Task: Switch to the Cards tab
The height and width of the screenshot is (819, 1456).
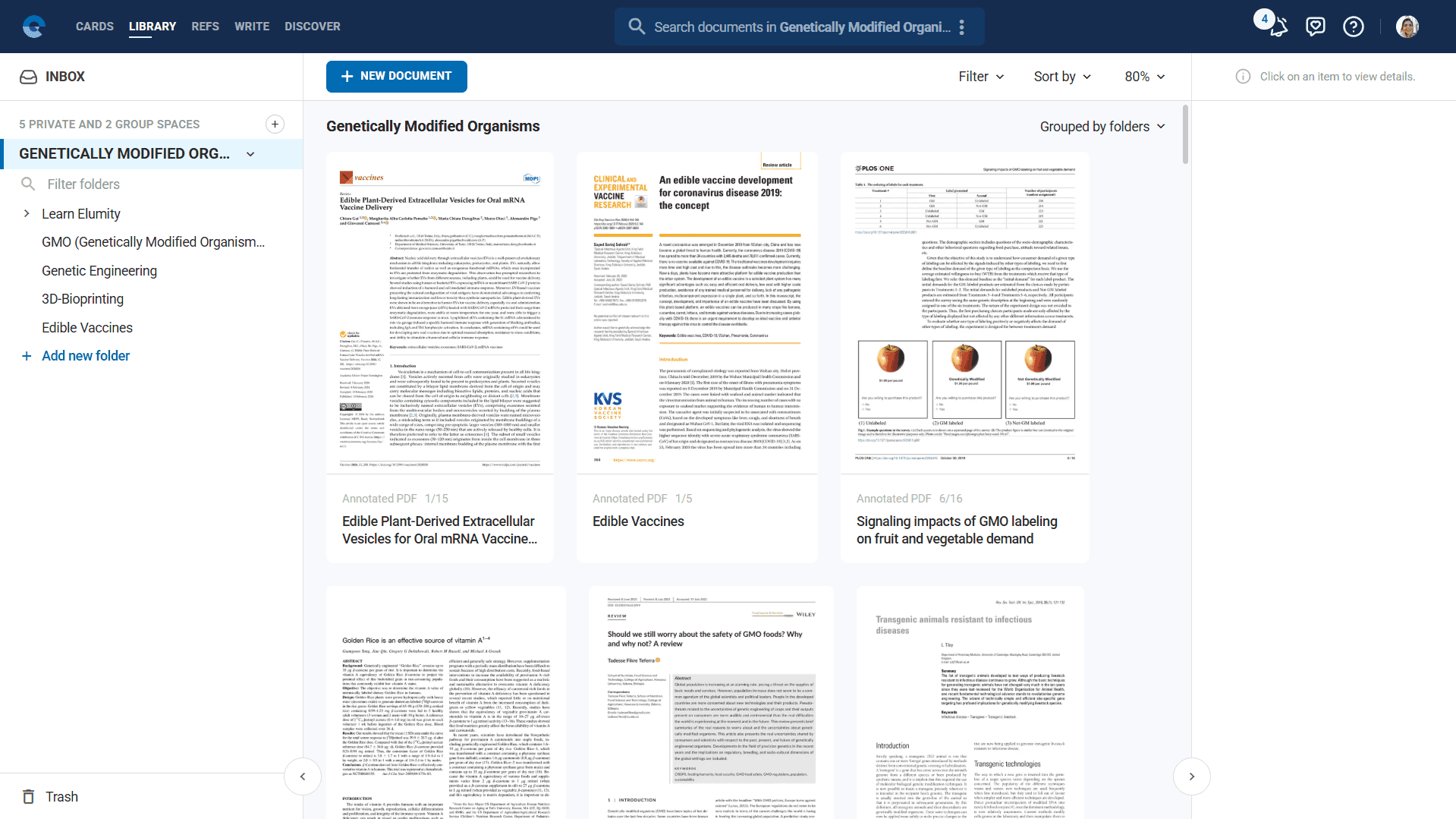Action: tap(95, 27)
